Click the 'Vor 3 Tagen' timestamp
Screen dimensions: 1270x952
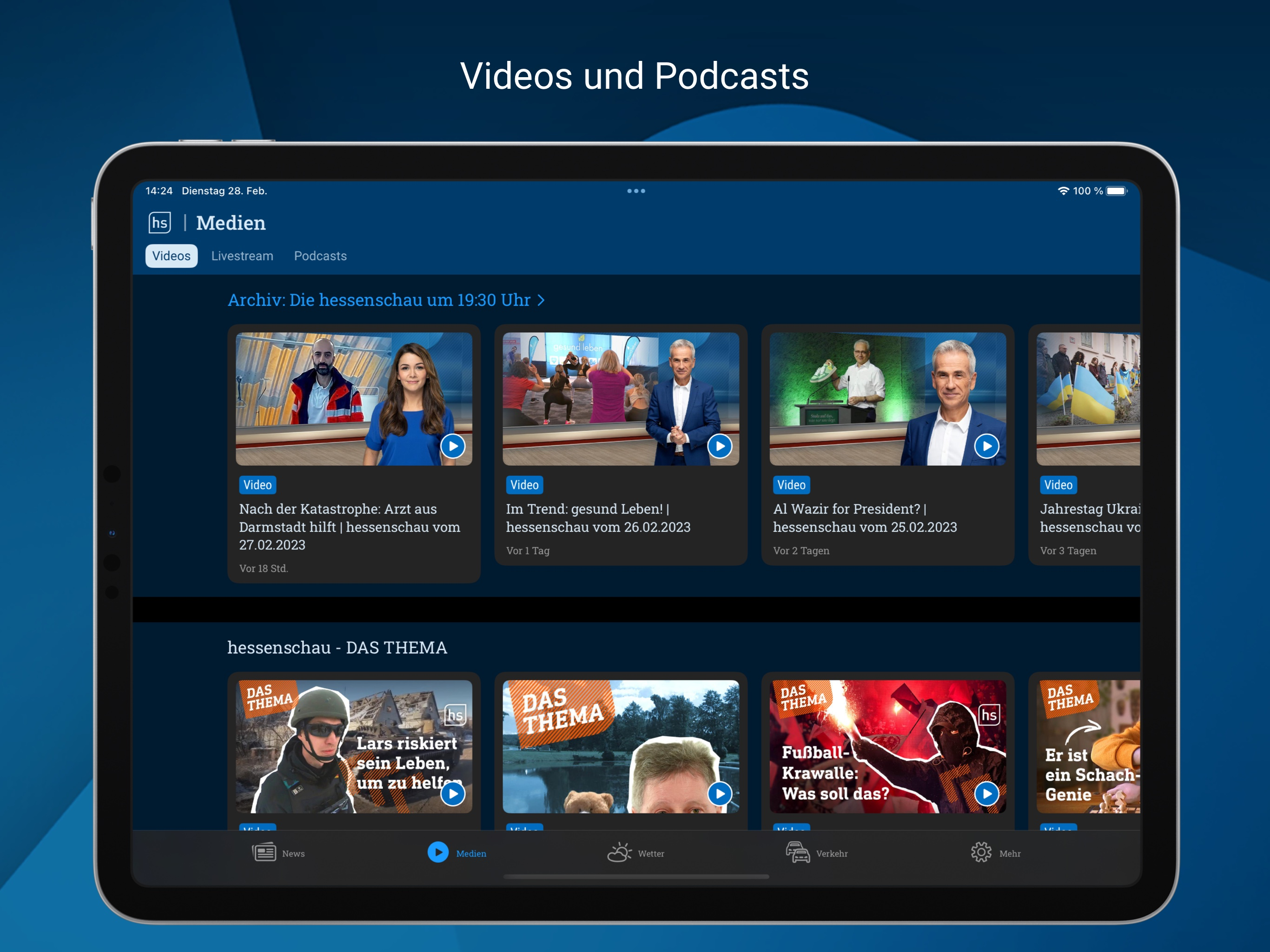[x=1068, y=551]
